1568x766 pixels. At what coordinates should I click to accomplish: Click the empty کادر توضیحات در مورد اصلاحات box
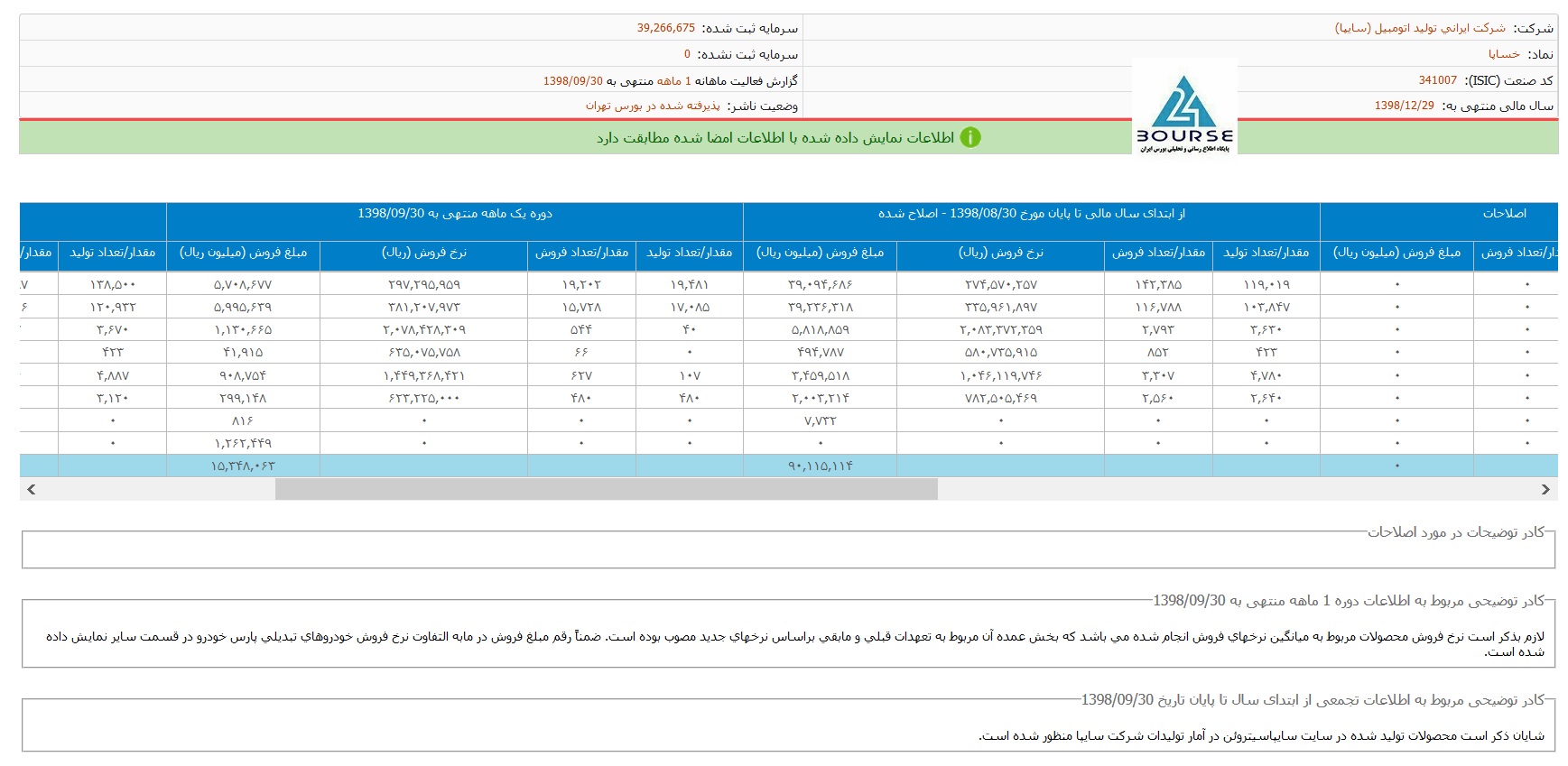click(x=788, y=549)
